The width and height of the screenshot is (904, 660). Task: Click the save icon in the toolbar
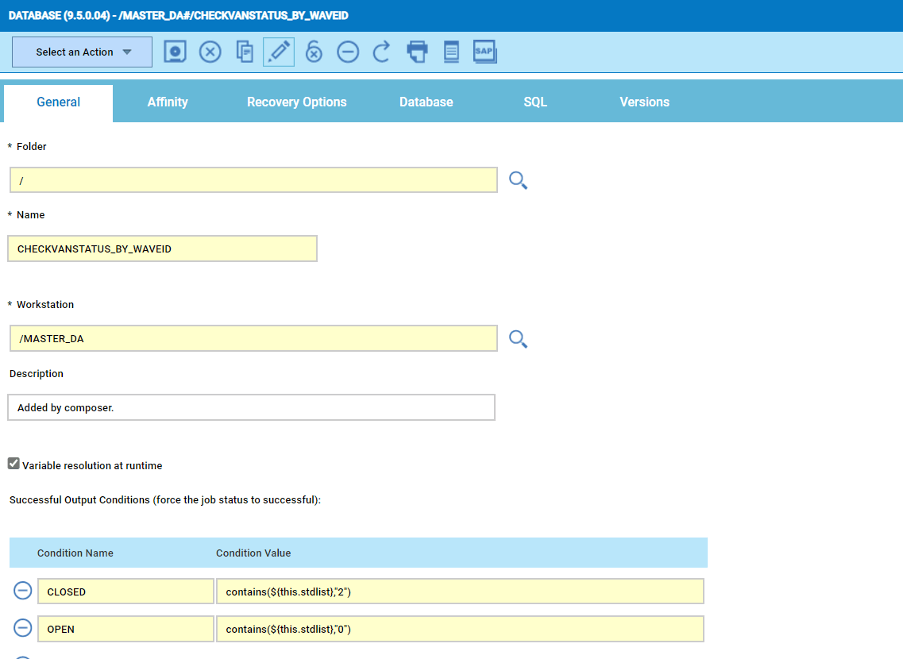175,52
